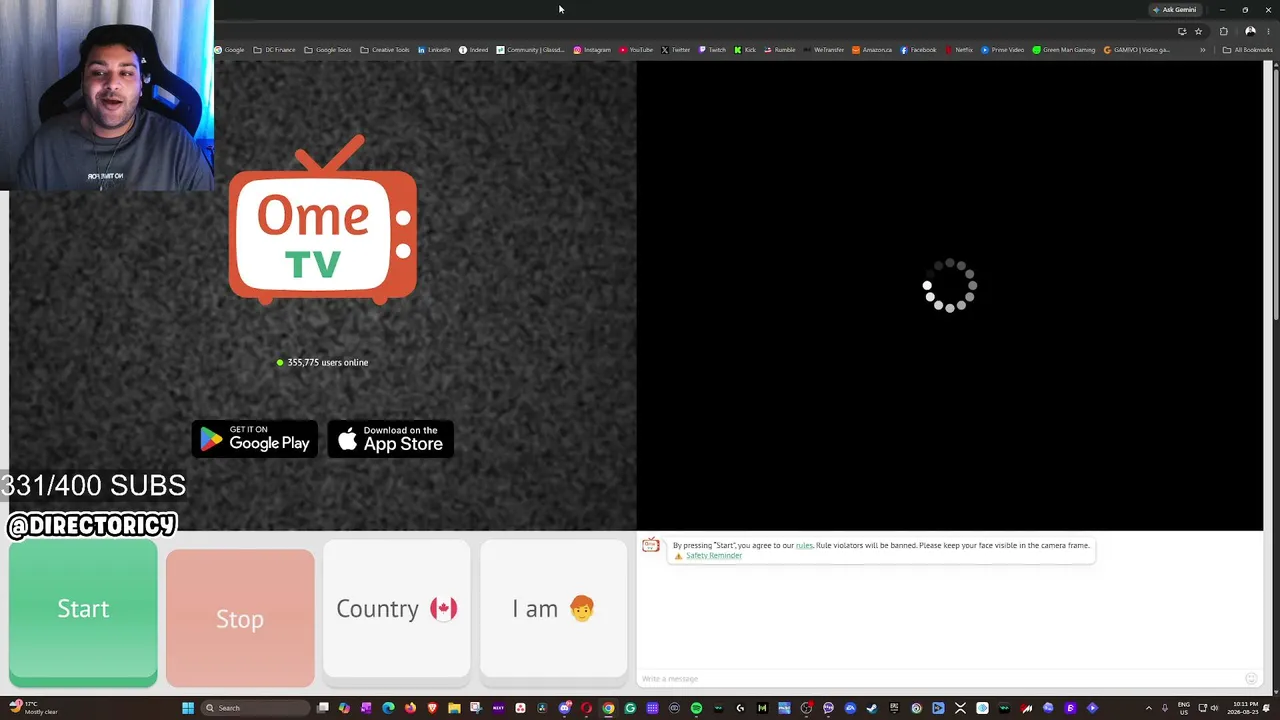Screen dimensions: 1280x720
Task: Click the taskbar Search box
Action: click(255, 708)
